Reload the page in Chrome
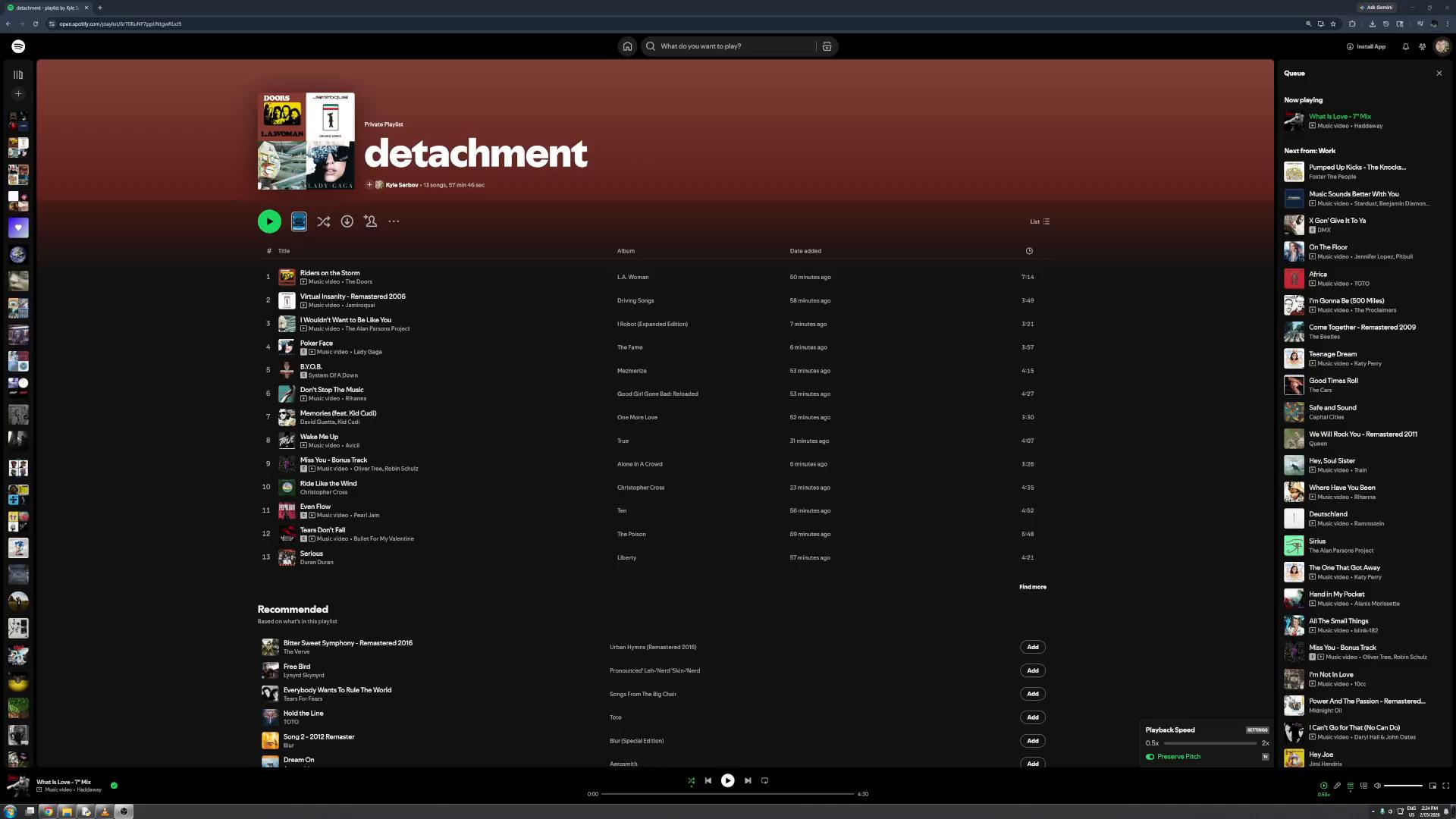The height and width of the screenshot is (819, 1456). click(x=35, y=24)
